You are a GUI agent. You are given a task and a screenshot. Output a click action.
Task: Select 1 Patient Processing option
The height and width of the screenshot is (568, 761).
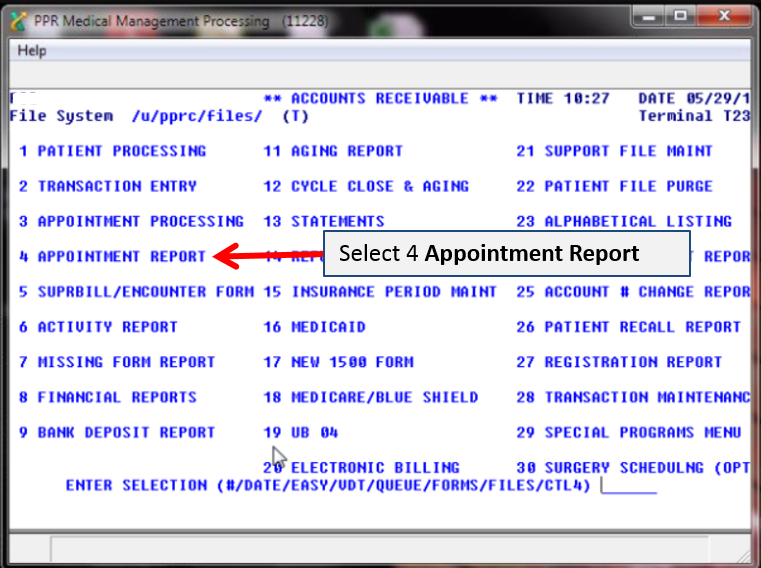113,151
